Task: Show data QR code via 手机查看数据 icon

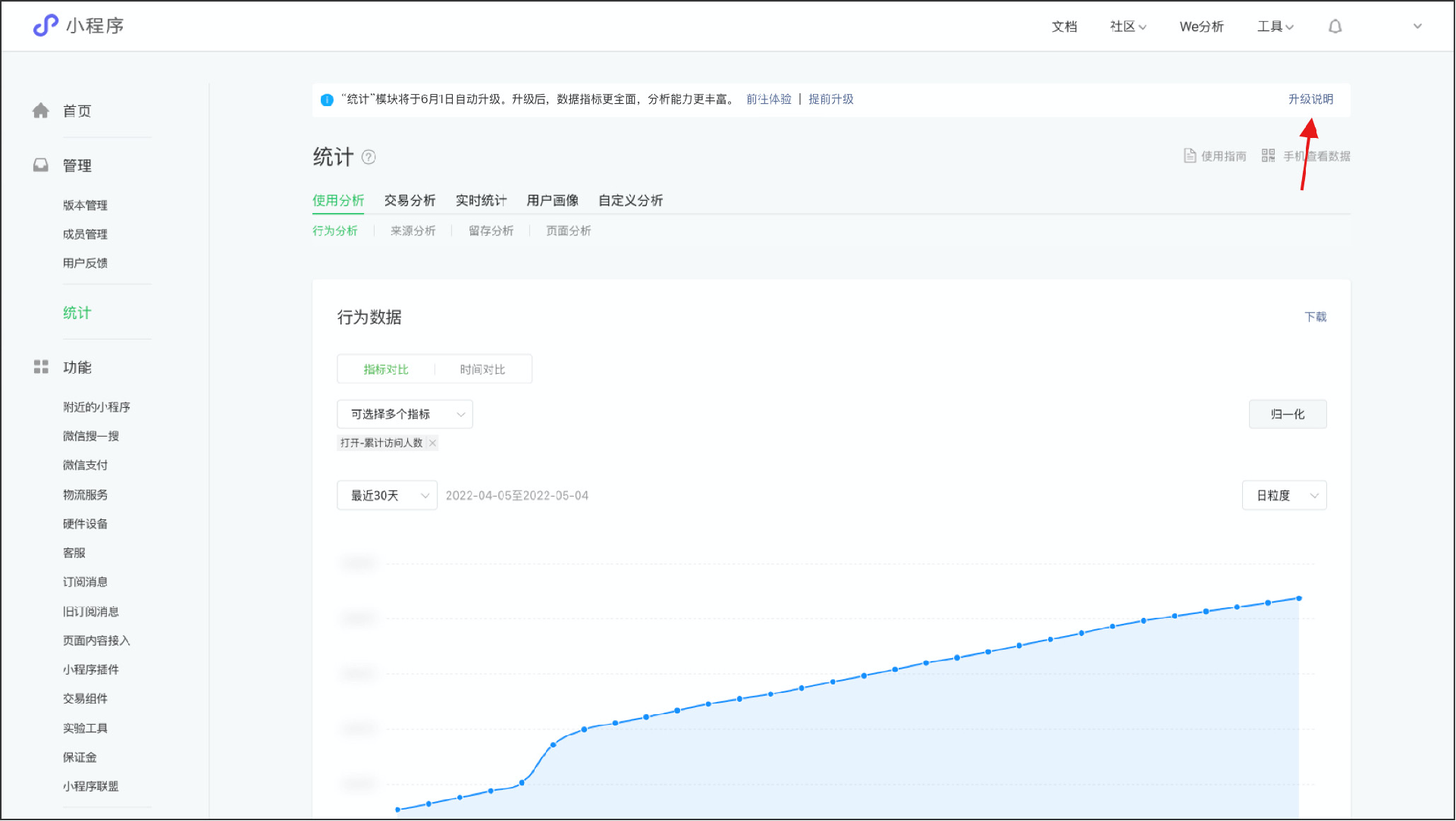Action: point(1268,155)
